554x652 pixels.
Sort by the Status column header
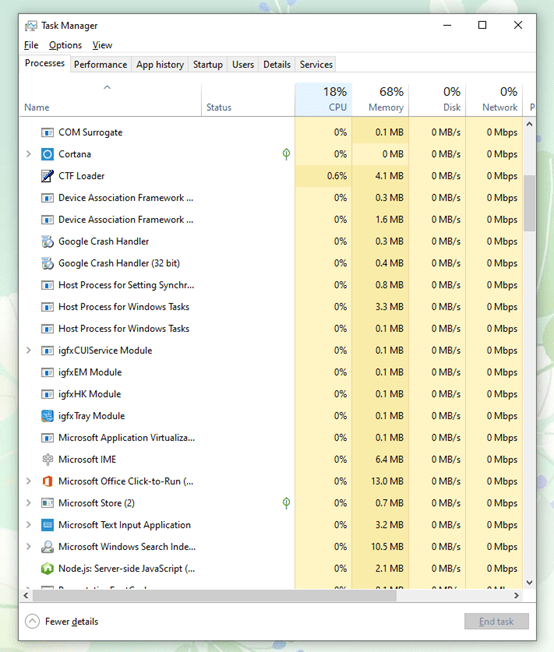tap(248, 100)
